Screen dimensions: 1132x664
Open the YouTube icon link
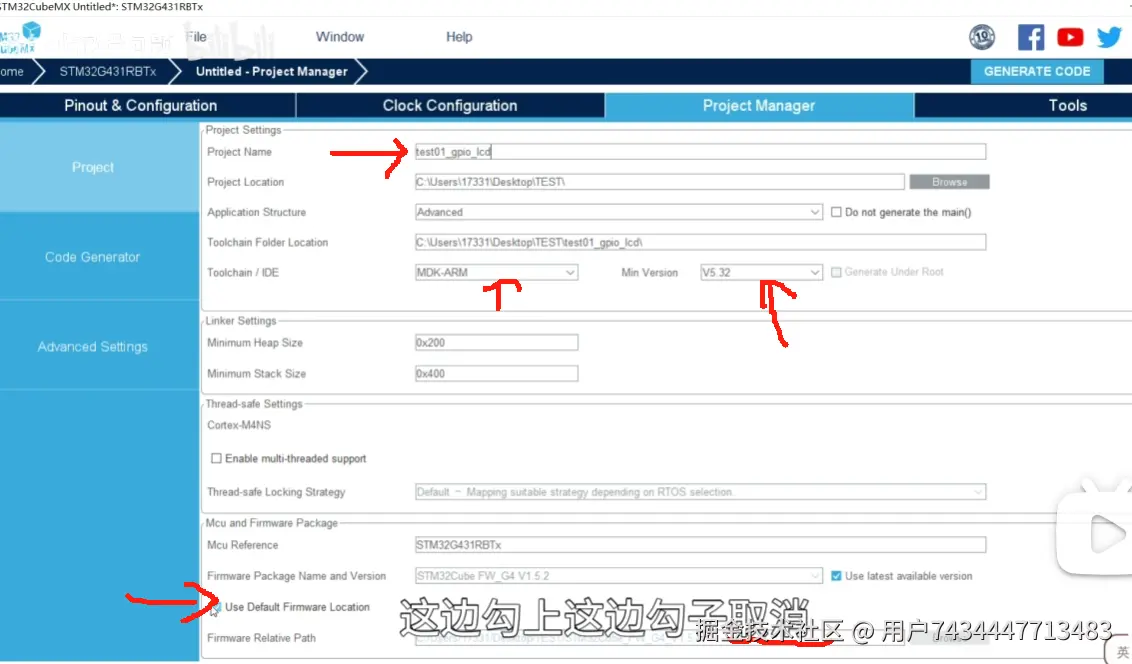(1070, 37)
